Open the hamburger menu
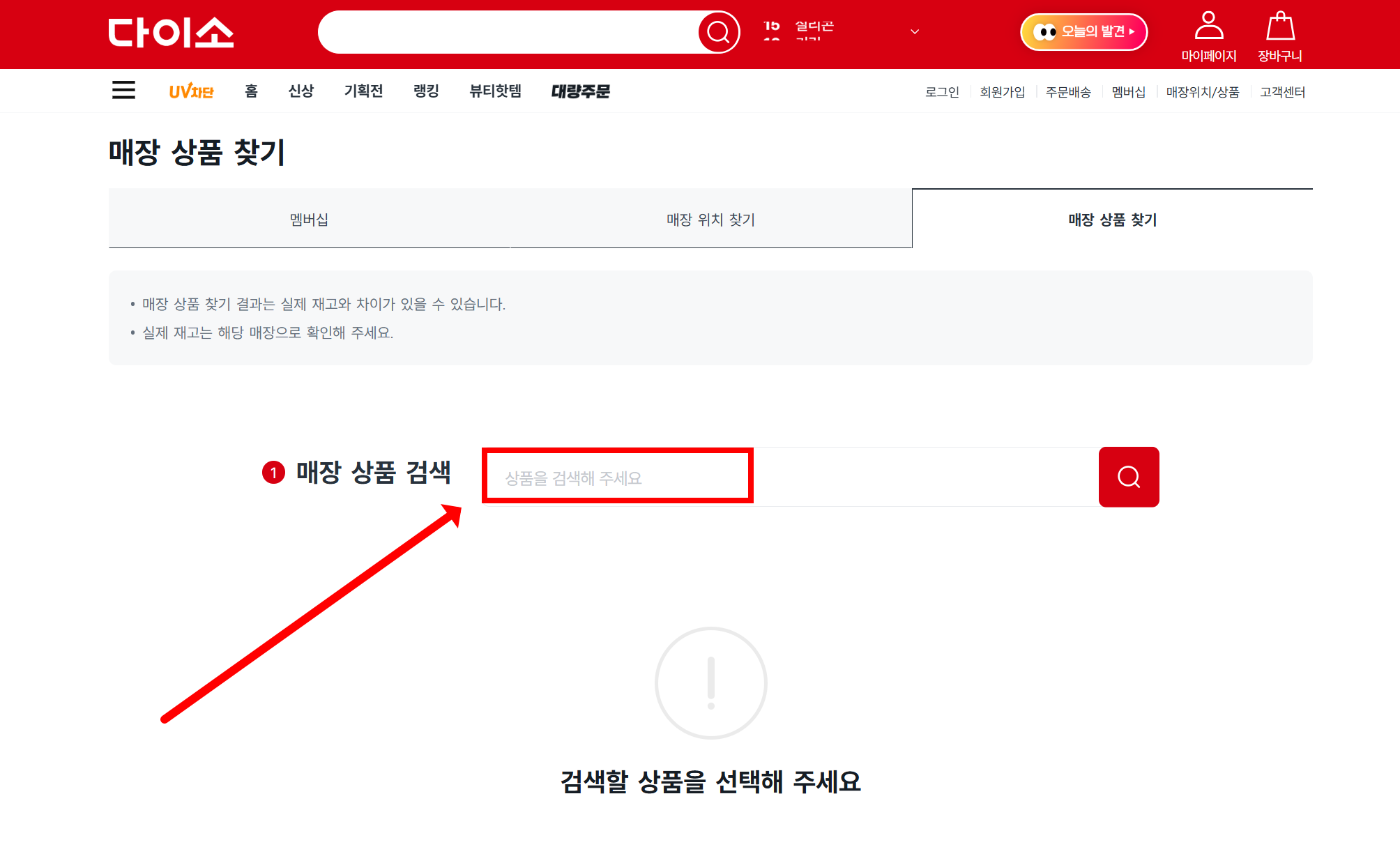The width and height of the screenshot is (1400, 863). click(123, 91)
